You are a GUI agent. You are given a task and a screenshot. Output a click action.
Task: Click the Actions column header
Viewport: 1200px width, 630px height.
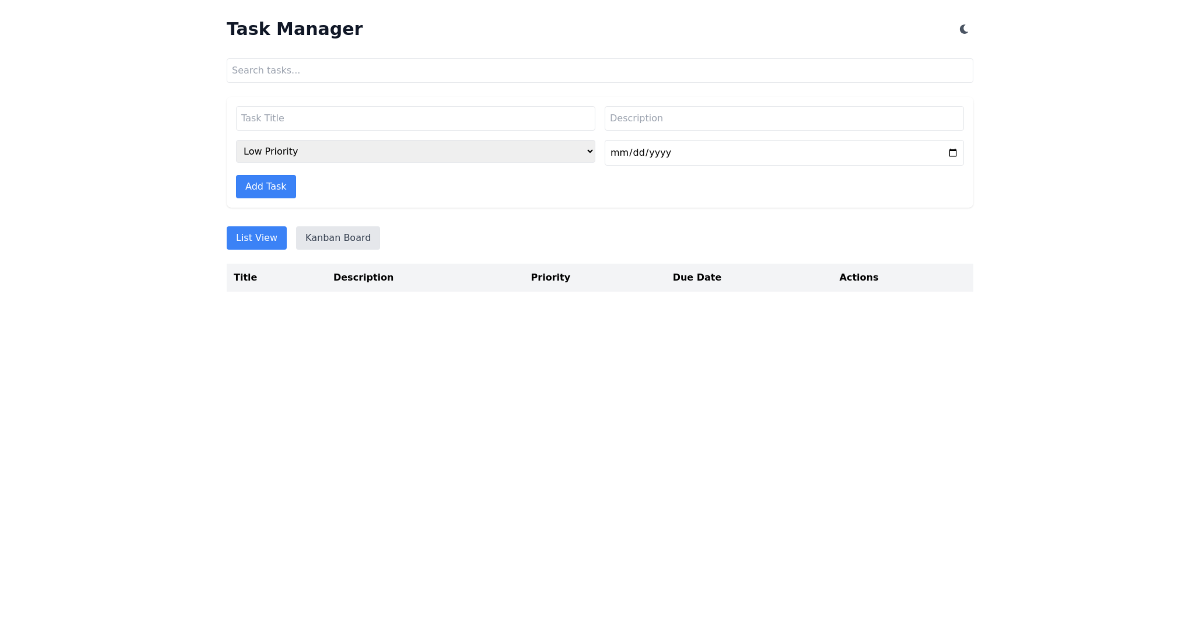pos(858,277)
